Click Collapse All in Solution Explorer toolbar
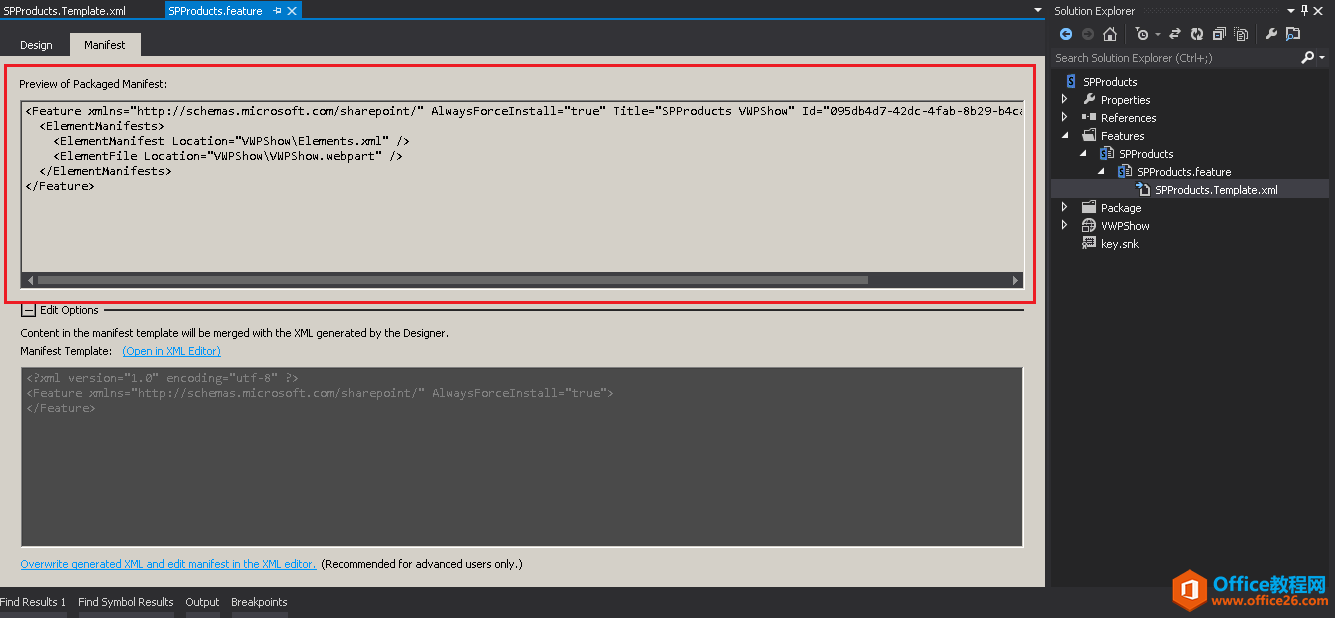 [x=1218, y=33]
